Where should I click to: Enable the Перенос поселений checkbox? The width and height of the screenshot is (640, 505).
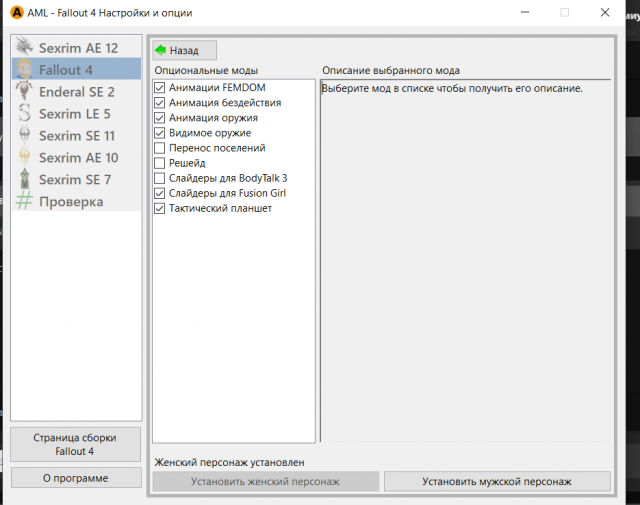pos(160,148)
